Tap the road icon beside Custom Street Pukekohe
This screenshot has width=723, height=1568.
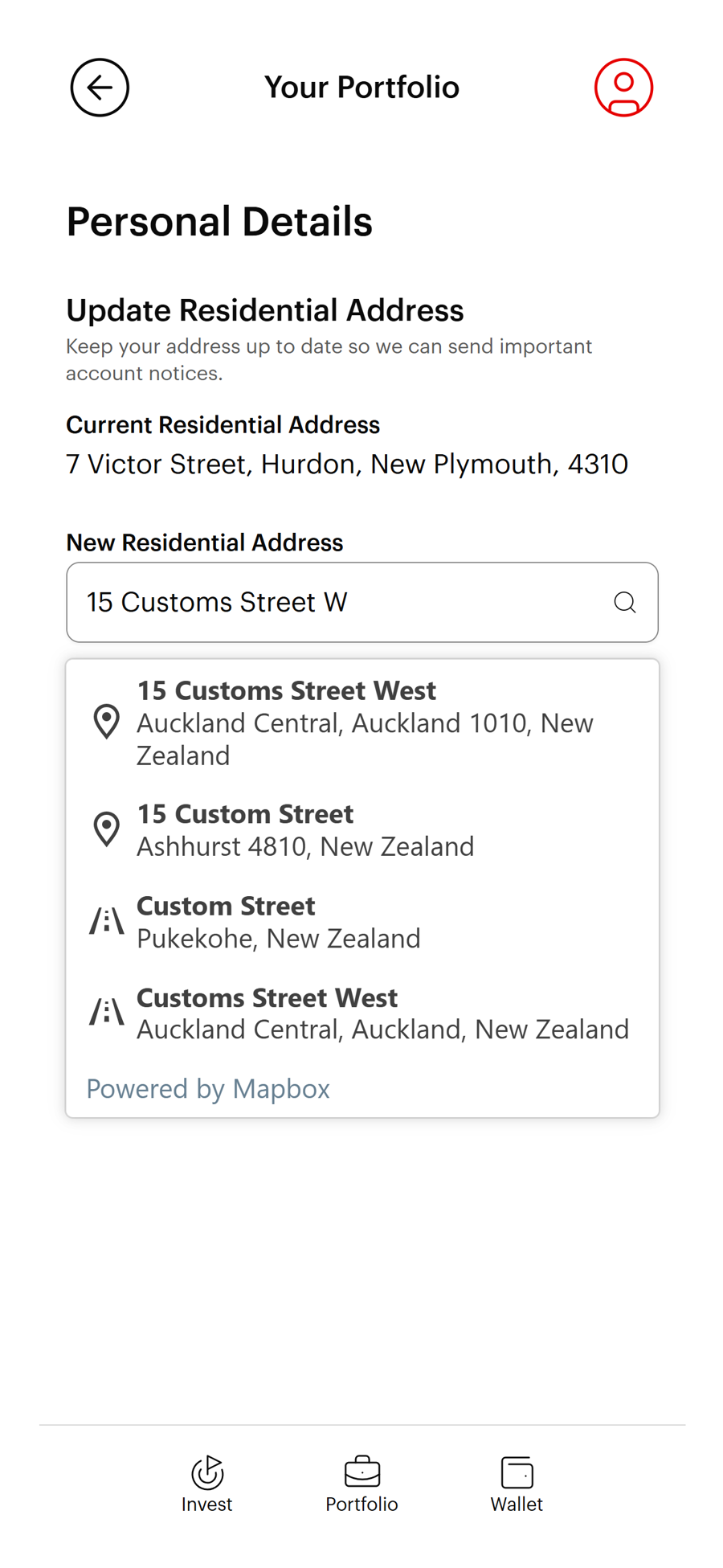point(105,920)
